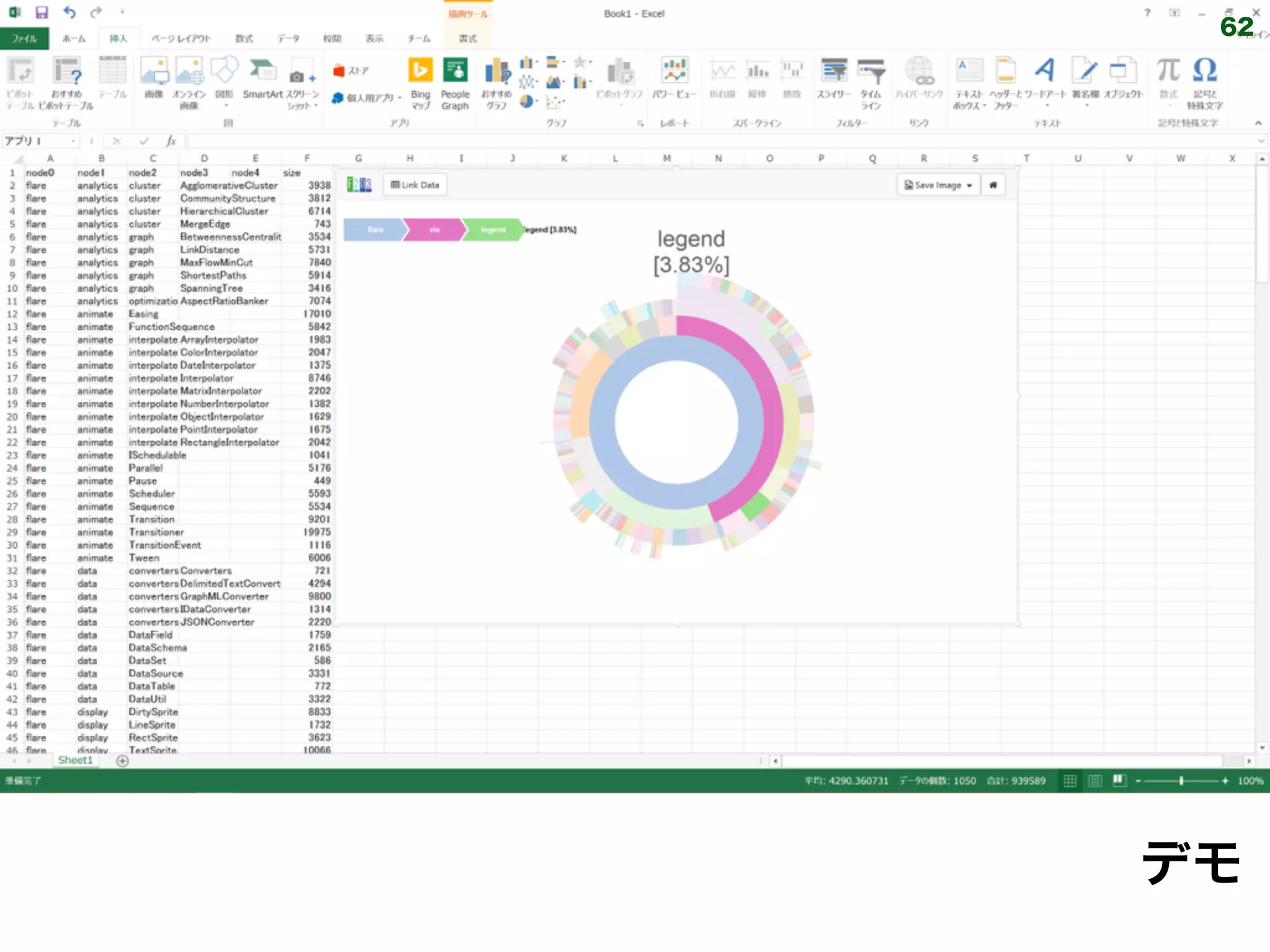The width and height of the screenshot is (1270, 952).
Task: Click the Link Data button
Action: pos(415,185)
